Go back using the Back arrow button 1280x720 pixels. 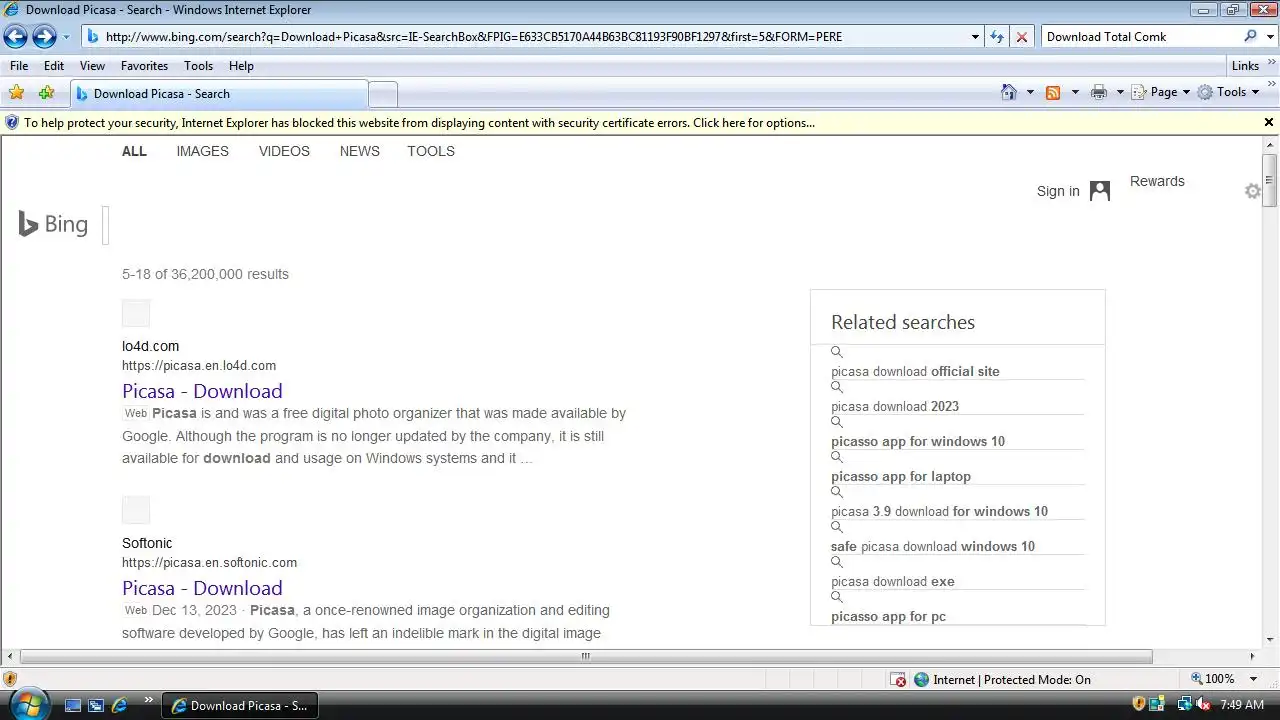click(x=15, y=37)
